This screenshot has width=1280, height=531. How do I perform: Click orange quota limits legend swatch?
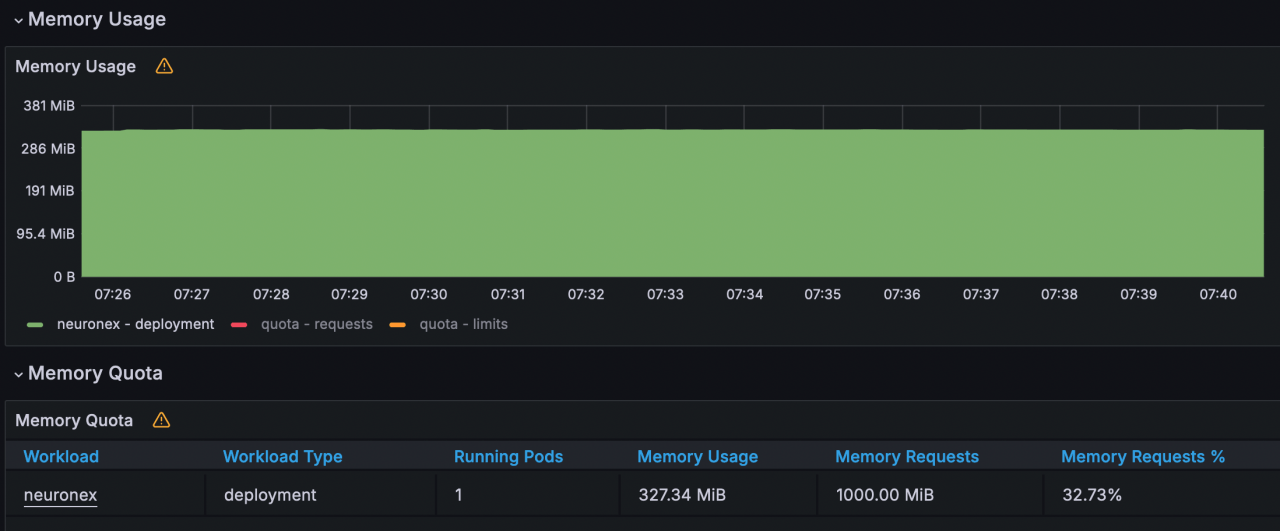tap(397, 325)
